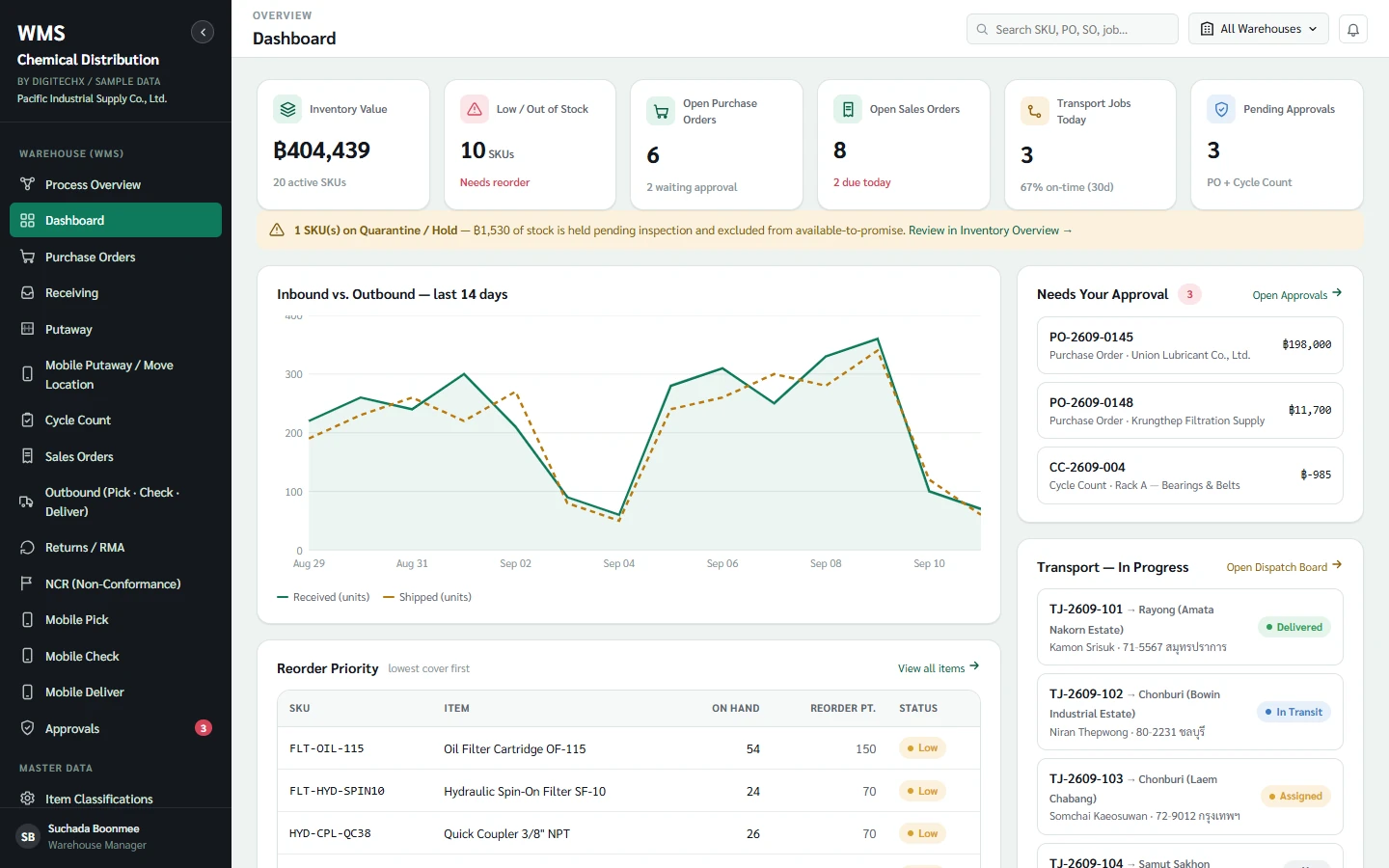Go to Sales Orders in sidebar
Viewport: 1389px width, 868px height.
point(116,456)
